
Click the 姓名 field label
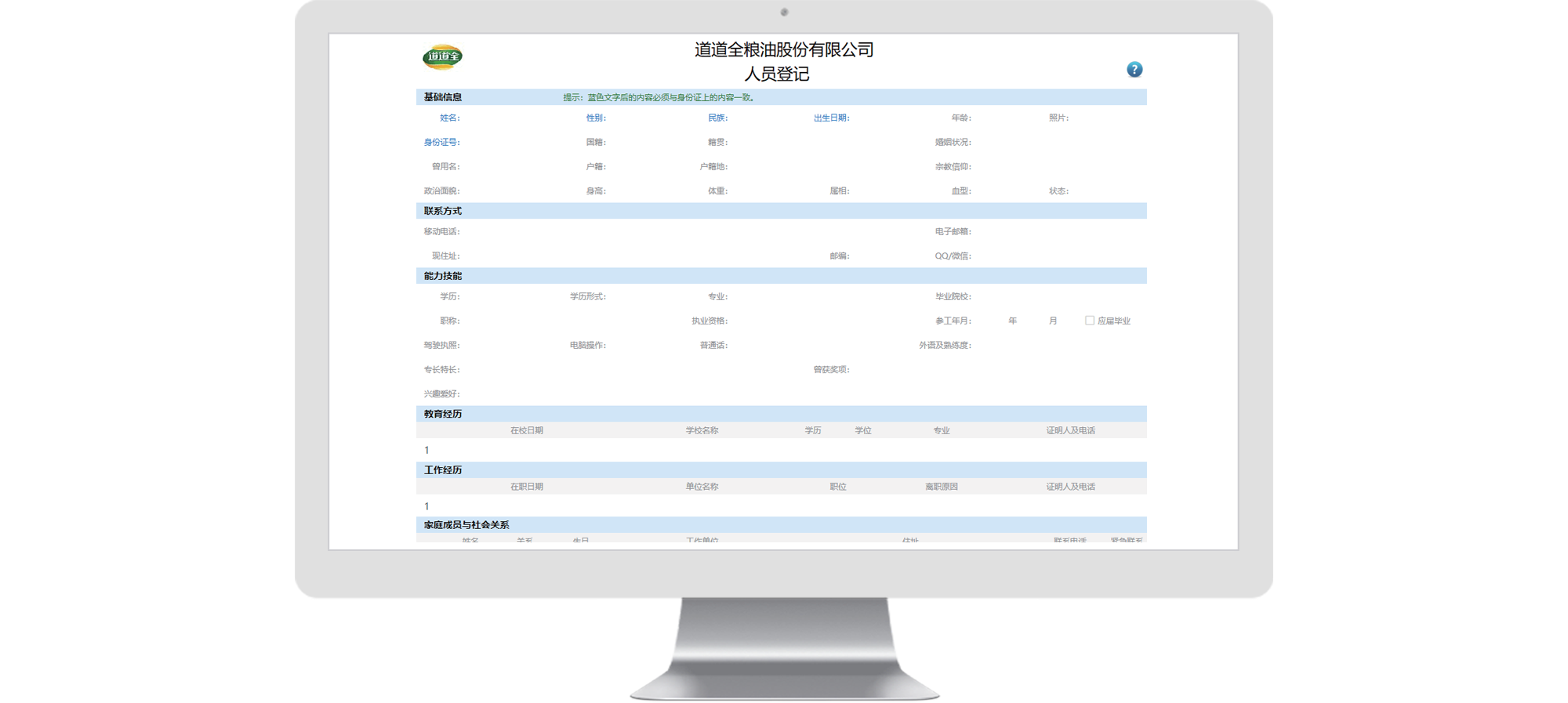coord(449,118)
